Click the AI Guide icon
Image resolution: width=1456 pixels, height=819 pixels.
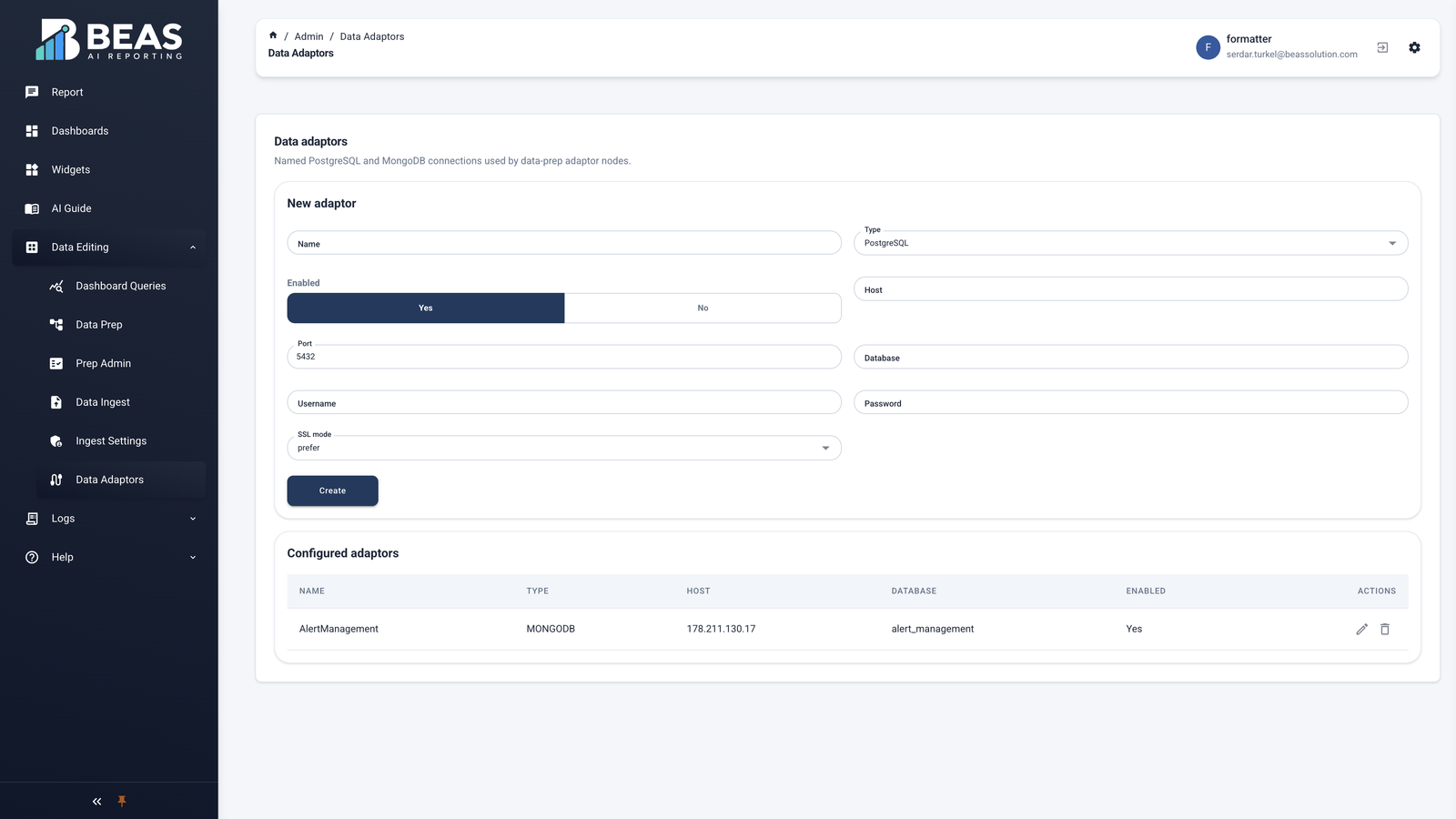(32, 208)
